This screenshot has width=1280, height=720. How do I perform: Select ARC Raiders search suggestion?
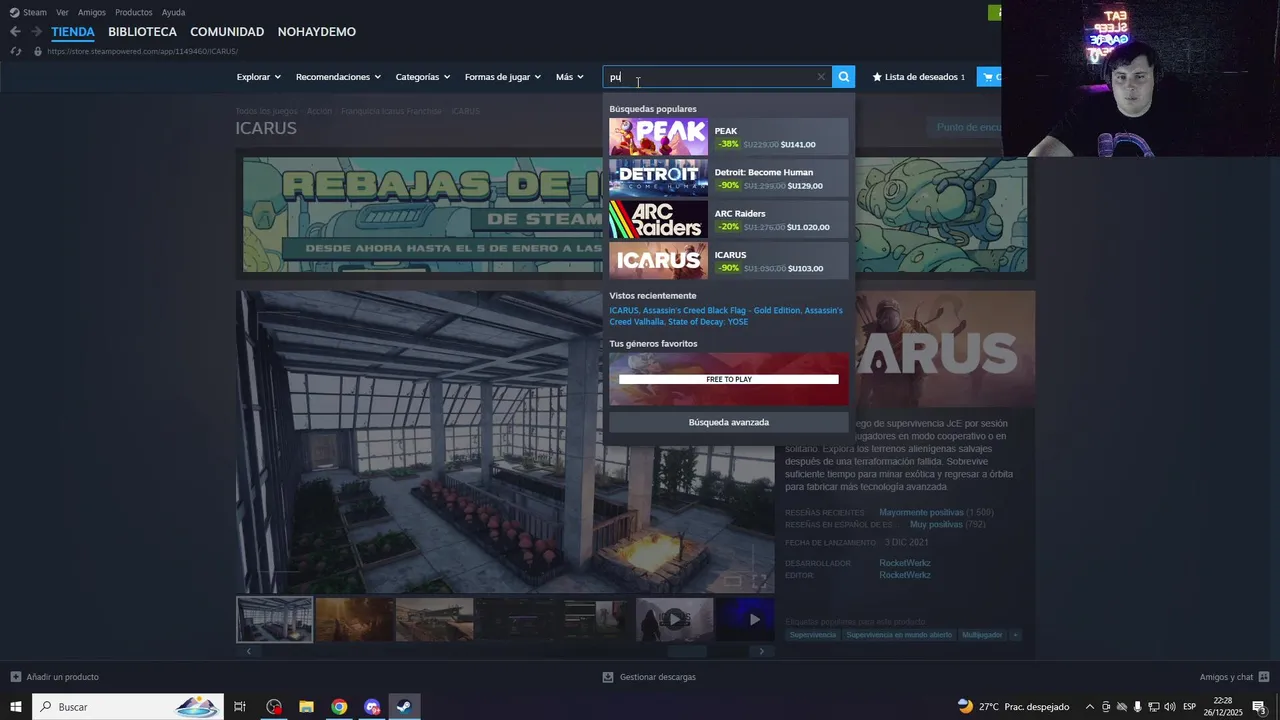pos(729,220)
